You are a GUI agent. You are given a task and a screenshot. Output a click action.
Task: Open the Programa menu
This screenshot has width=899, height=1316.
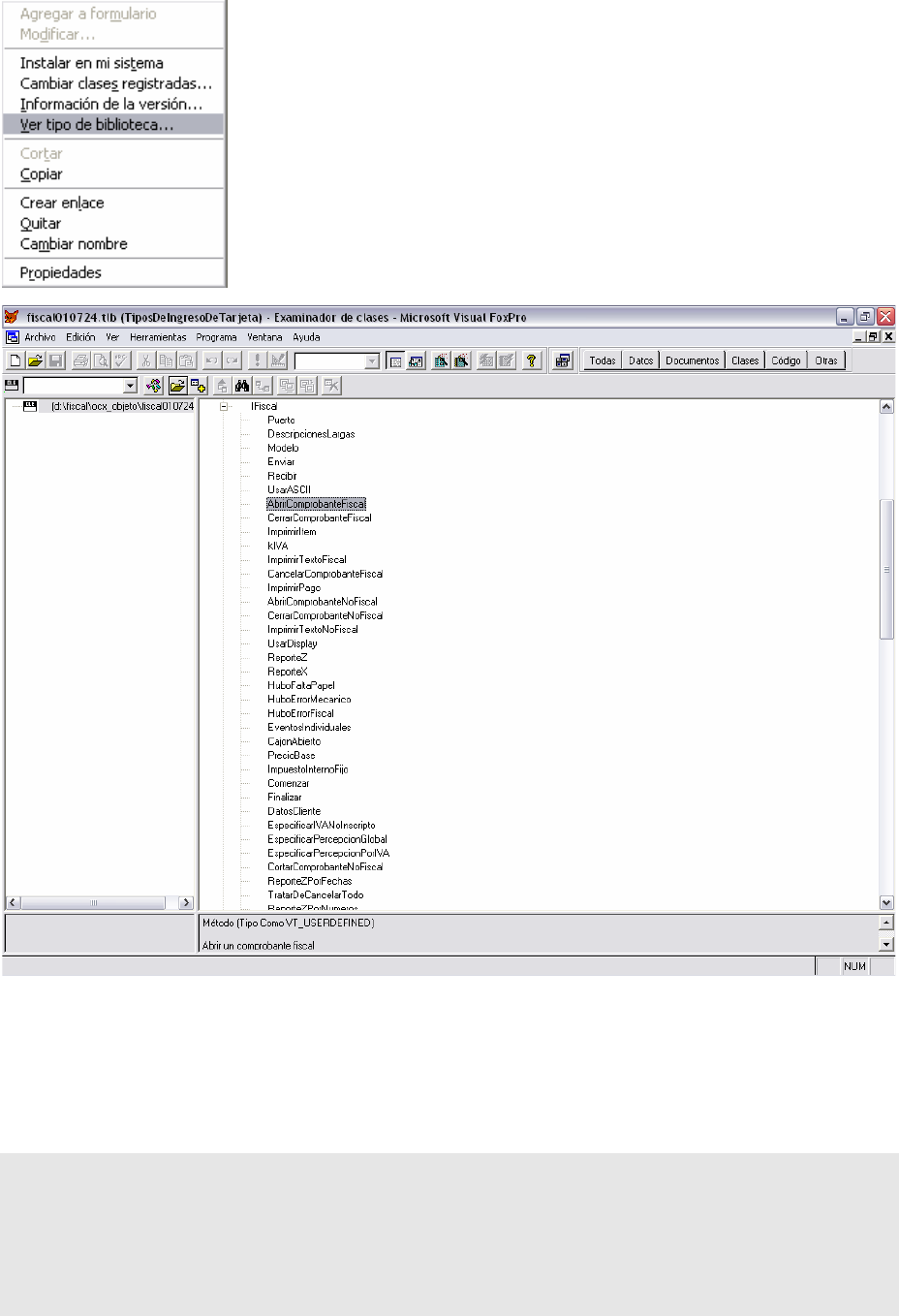[216, 337]
